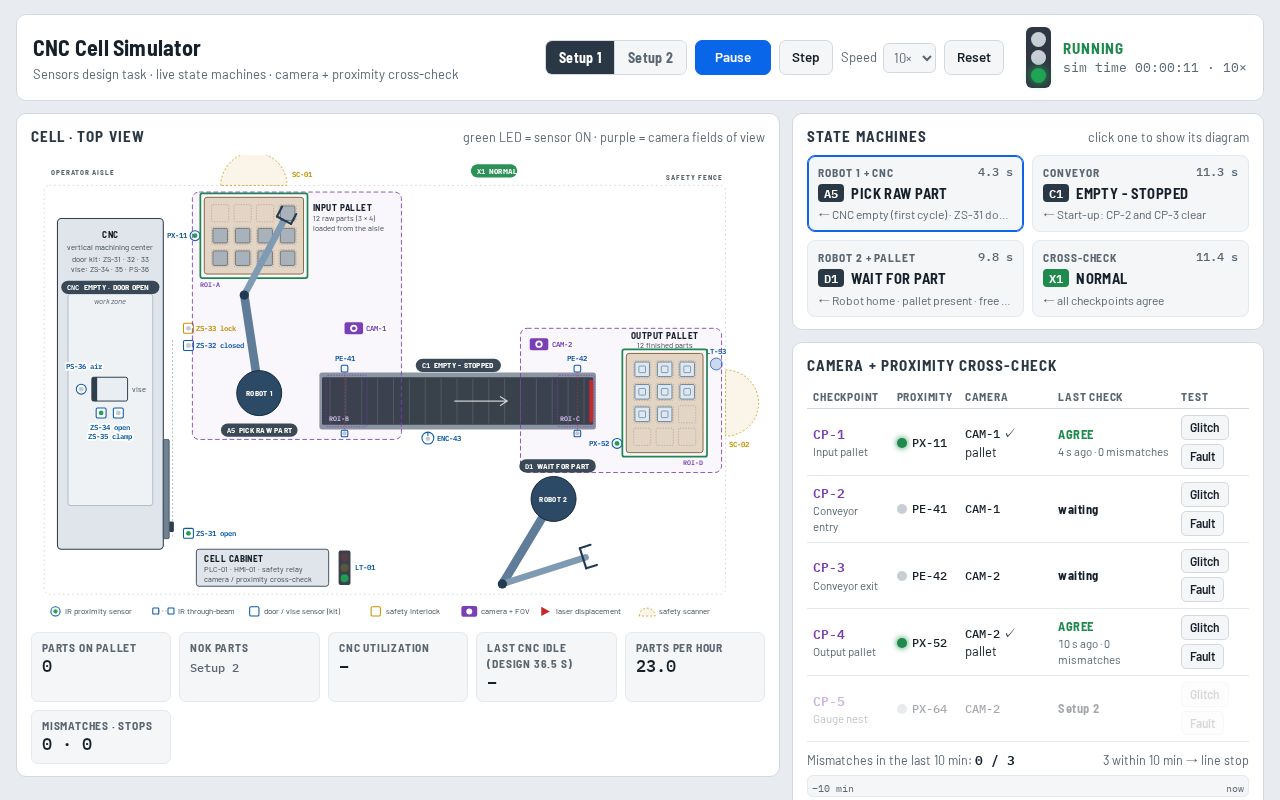
Task: Open the Speed dropdown
Action: [x=909, y=58]
